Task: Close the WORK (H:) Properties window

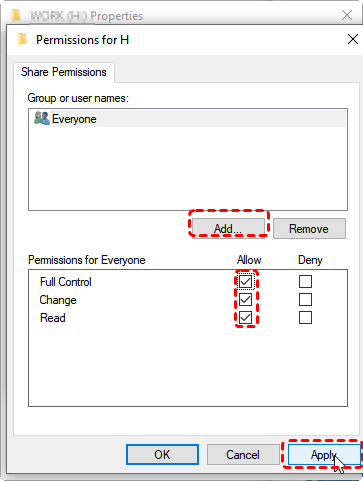Action: (347, 15)
